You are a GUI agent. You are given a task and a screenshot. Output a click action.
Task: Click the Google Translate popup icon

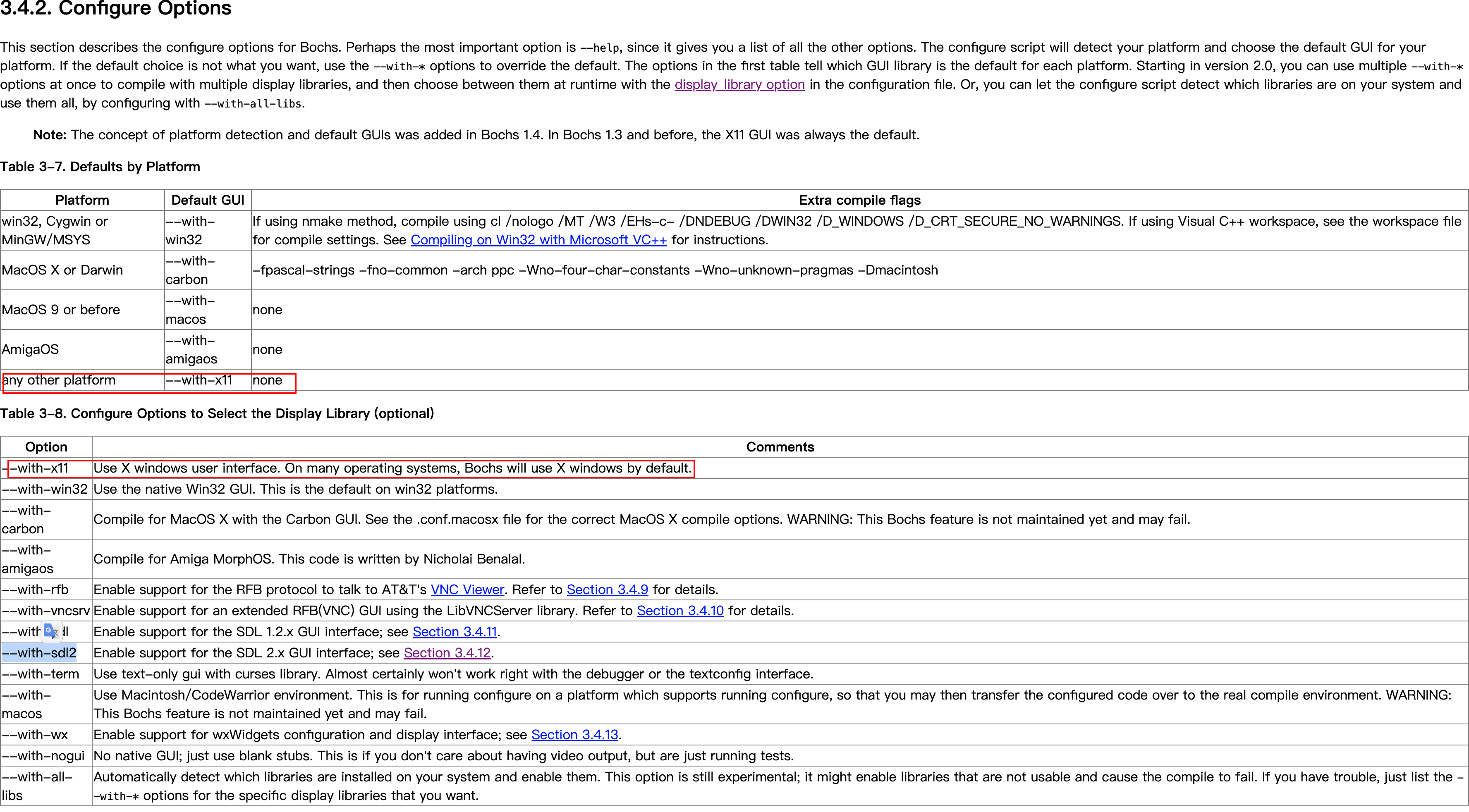51,630
